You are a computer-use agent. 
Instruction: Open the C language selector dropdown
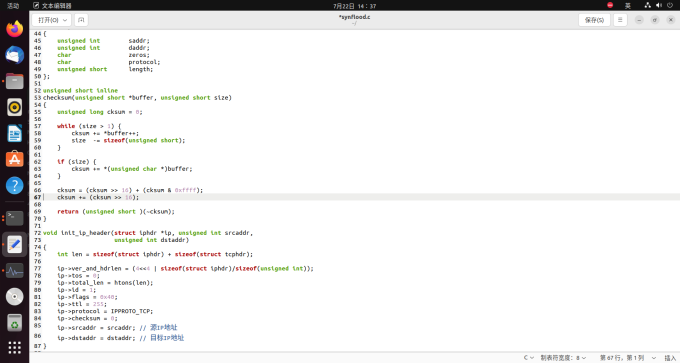(528, 358)
